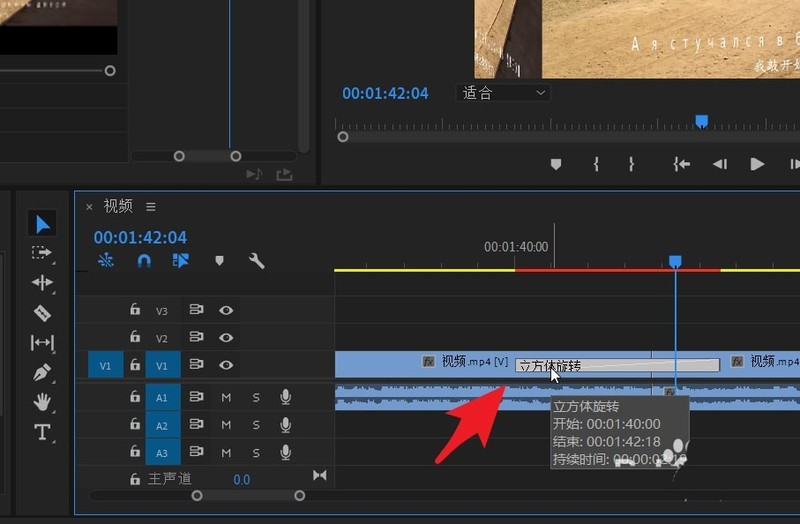The width and height of the screenshot is (800, 524).
Task: Open the 视频 sequence panel menu
Action: (151, 206)
